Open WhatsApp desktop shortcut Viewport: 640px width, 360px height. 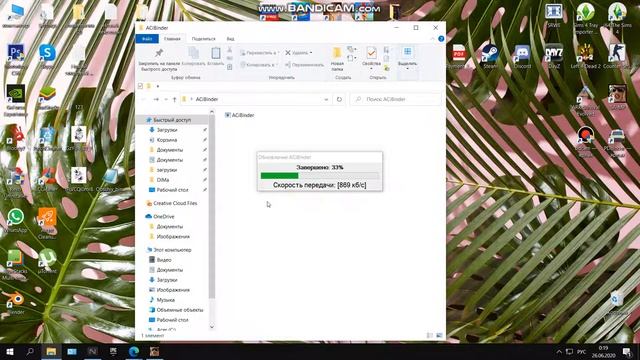tap(16, 219)
